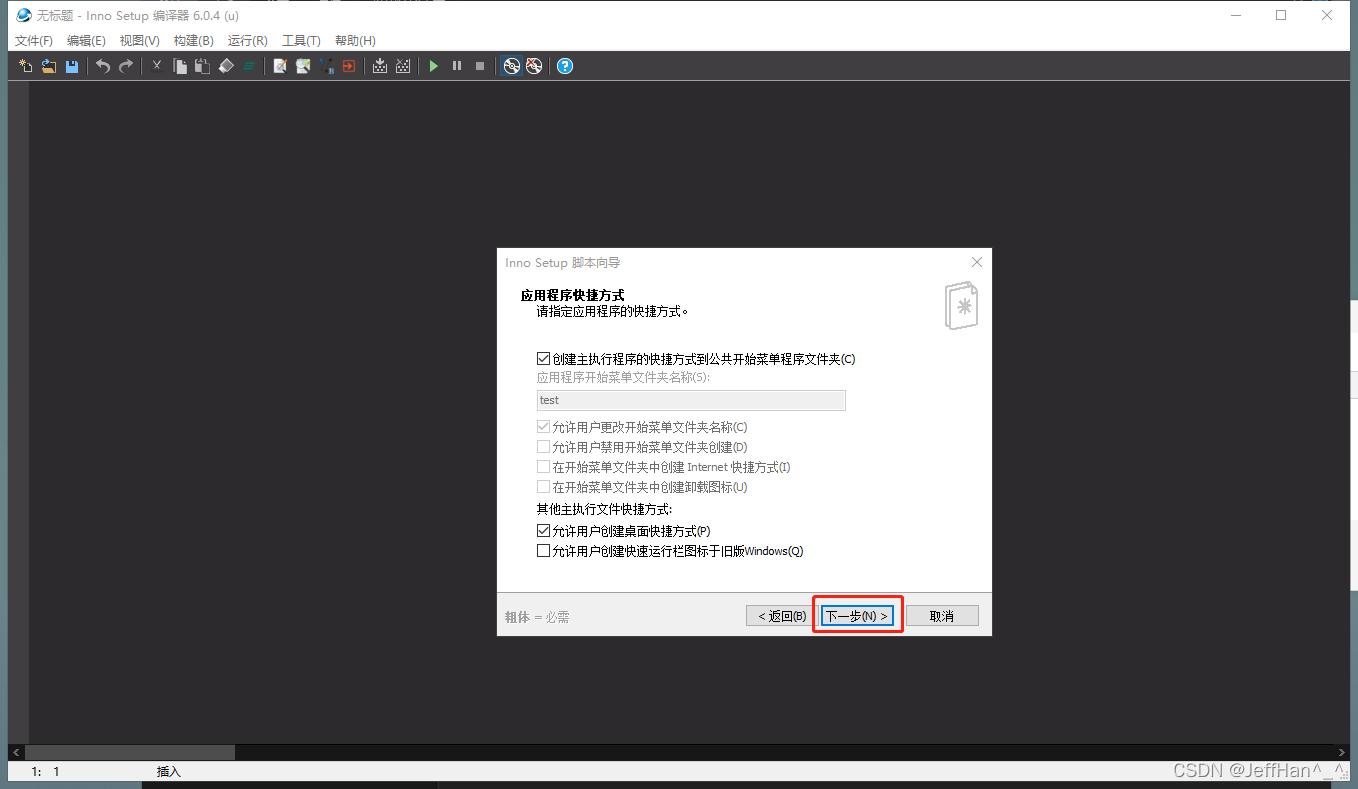The width and height of the screenshot is (1358, 789).
Task: Enable the Internet shortcut in Start Menu option
Action: pyautogui.click(x=543, y=467)
